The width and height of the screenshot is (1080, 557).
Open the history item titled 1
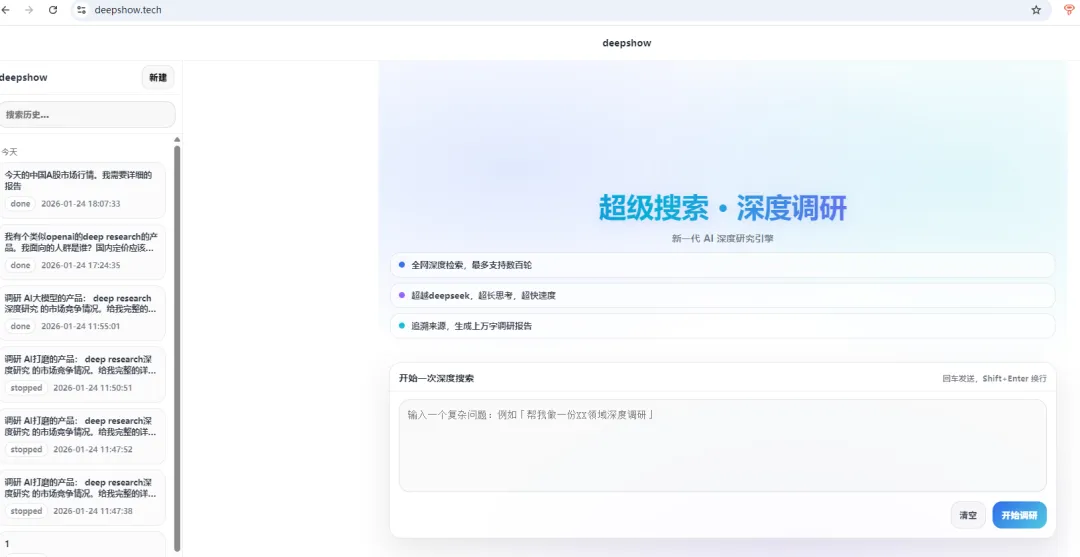click(82, 544)
